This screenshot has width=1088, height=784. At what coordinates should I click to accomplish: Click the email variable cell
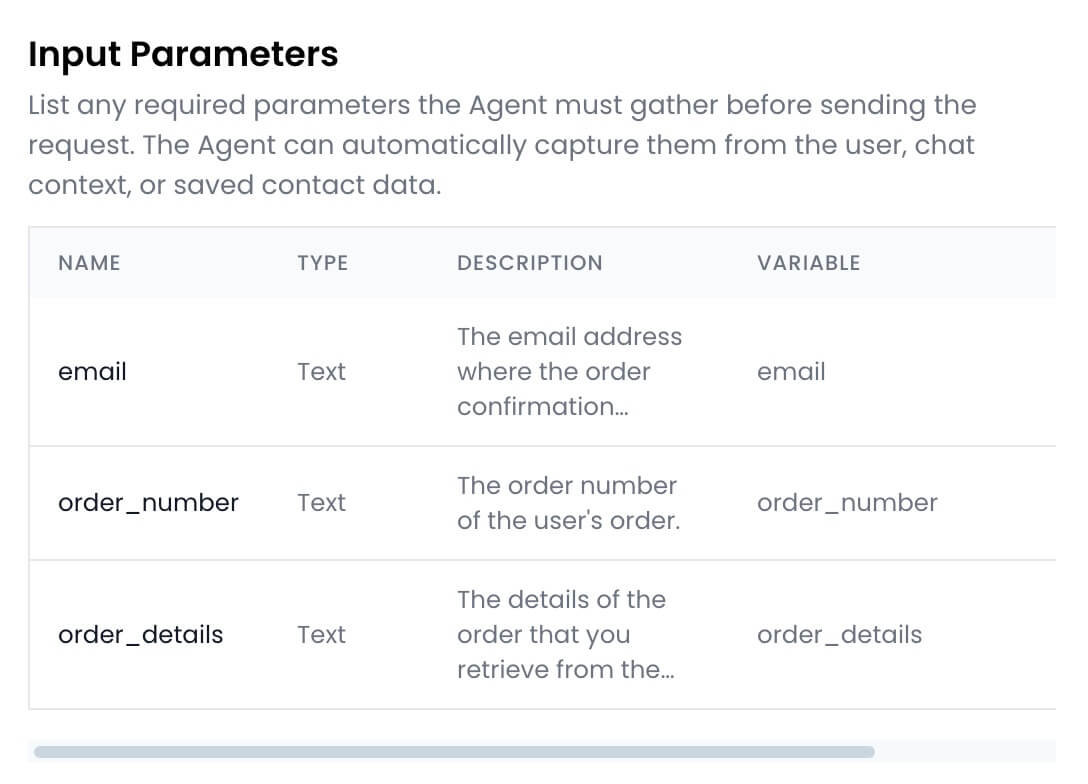(x=791, y=372)
